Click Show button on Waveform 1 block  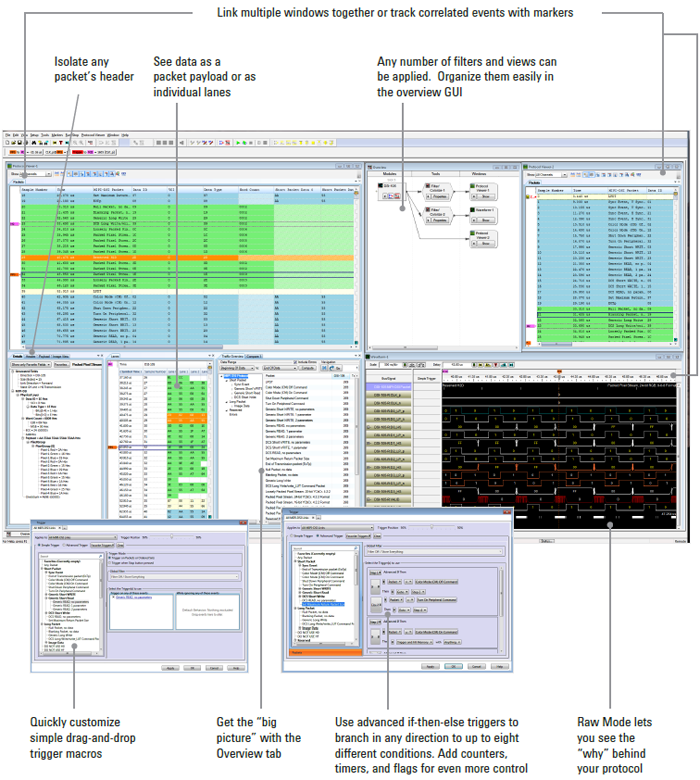485,220
